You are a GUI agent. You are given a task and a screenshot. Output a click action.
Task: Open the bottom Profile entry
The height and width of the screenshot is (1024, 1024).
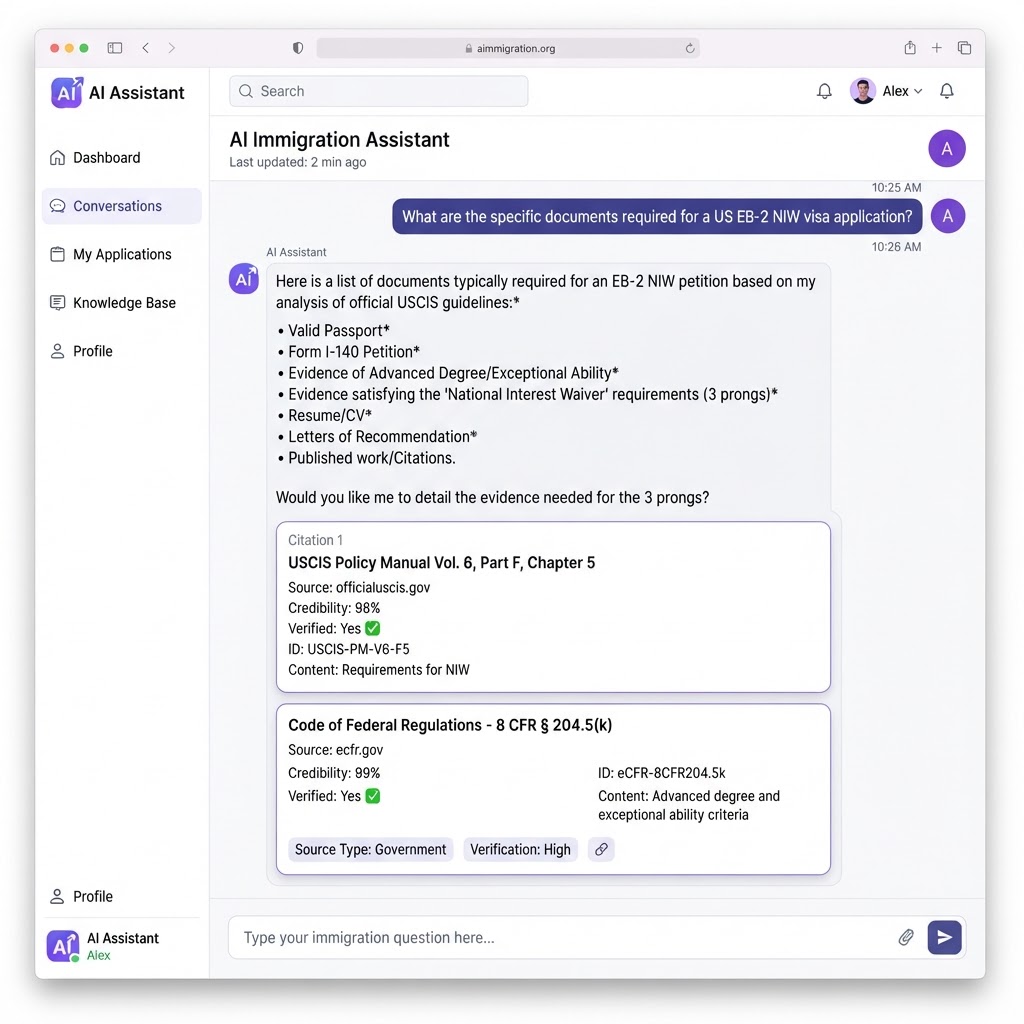122,896
